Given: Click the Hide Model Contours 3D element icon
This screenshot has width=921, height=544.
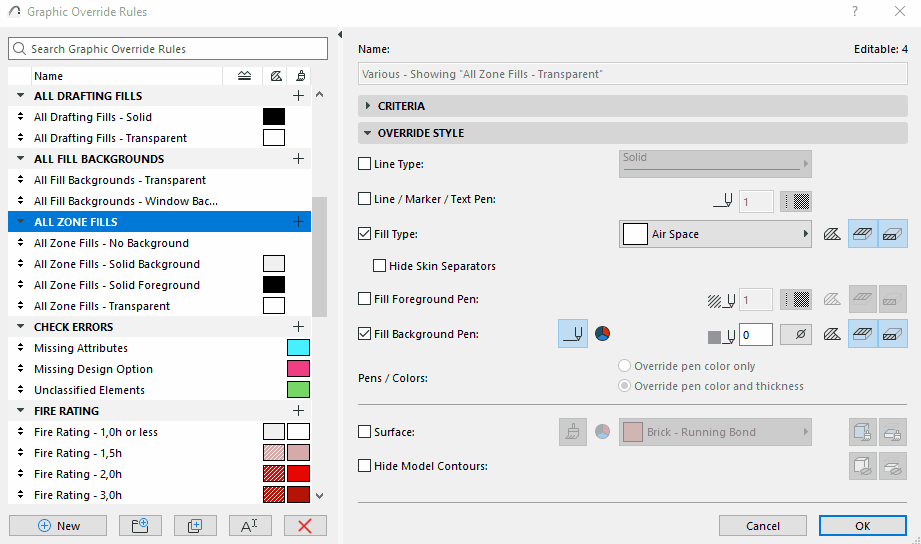Looking at the screenshot, I should pos(862,466).
